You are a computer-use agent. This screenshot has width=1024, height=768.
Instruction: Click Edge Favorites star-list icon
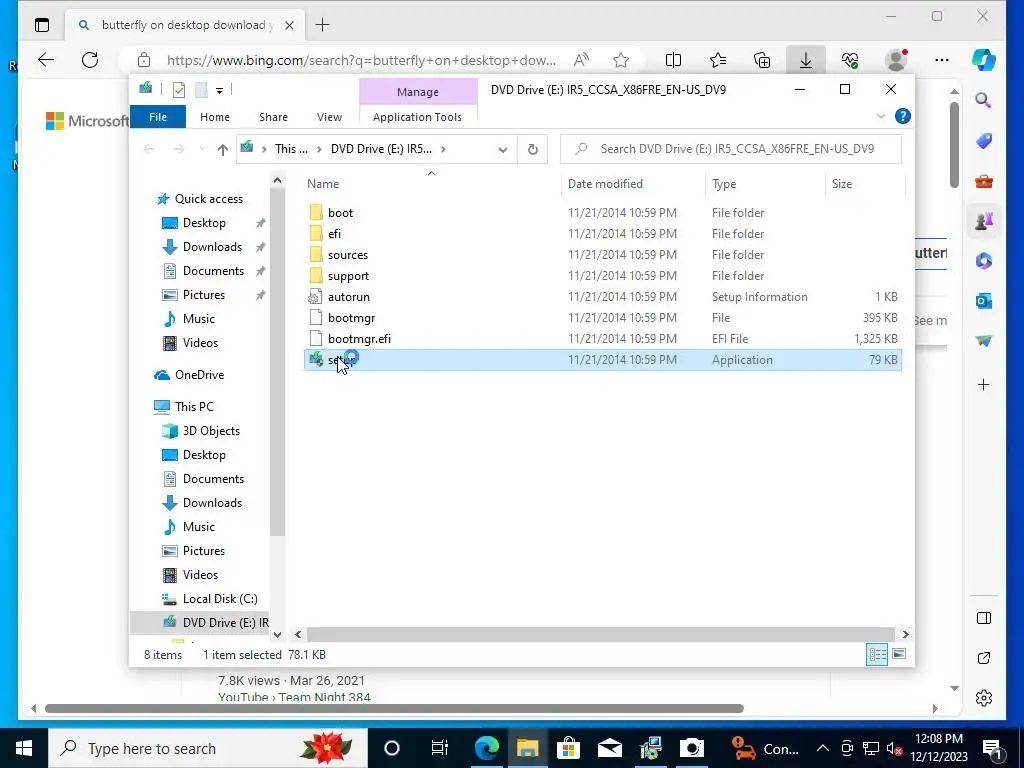click(718, 61)
